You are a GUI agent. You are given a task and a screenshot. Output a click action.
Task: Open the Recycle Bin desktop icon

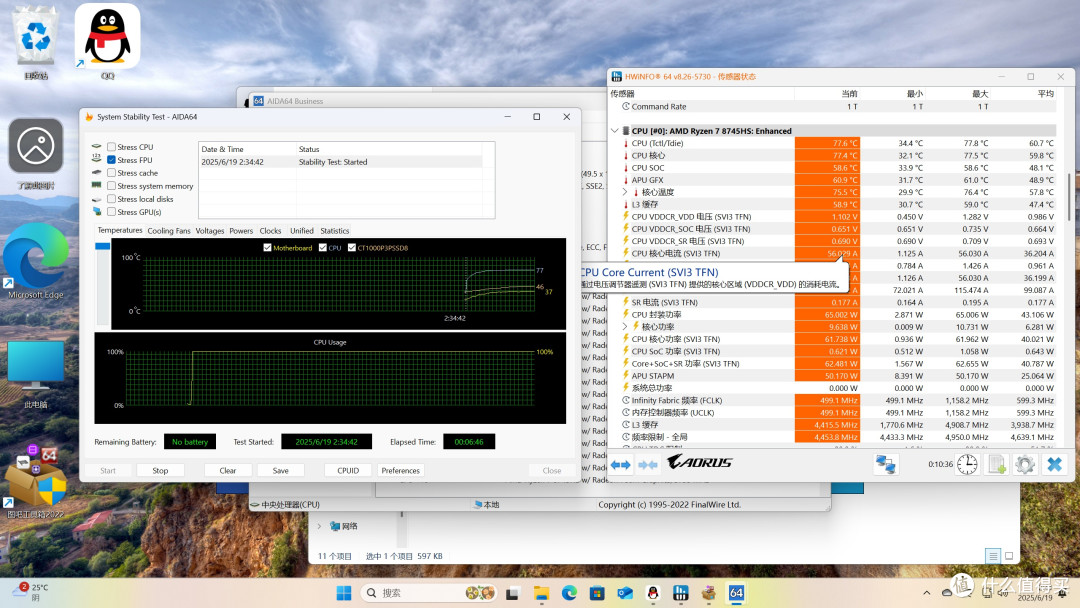[x=36, y=43]
